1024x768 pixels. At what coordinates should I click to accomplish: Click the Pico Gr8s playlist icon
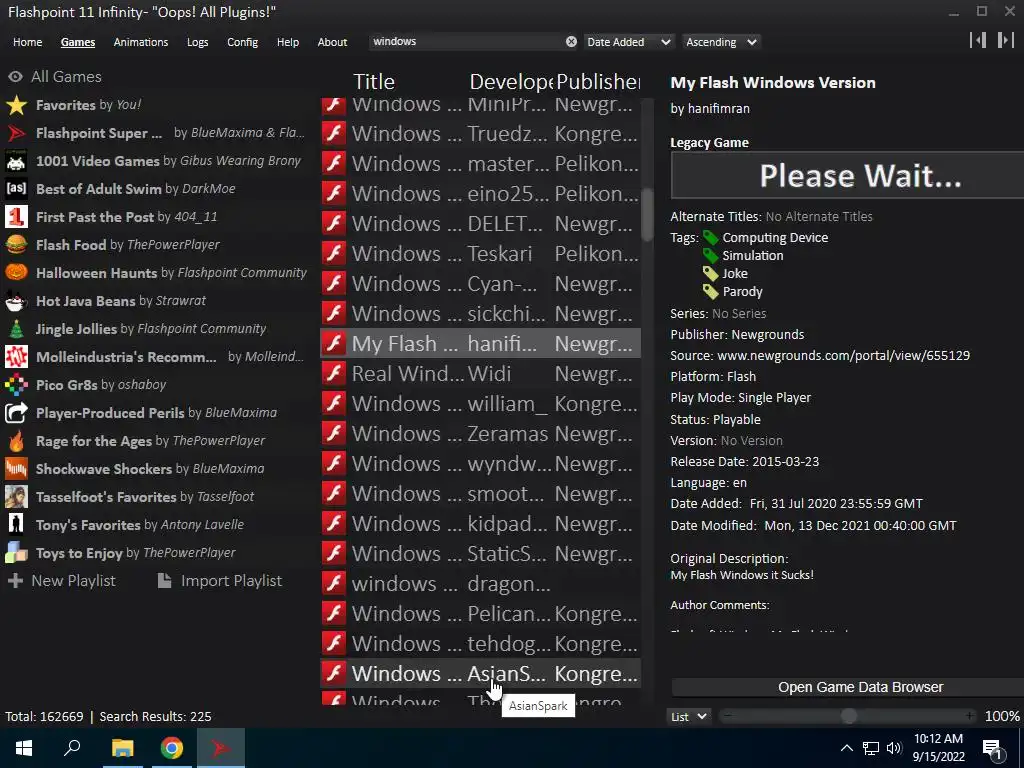pyautogui.click(x=16, y=385)
